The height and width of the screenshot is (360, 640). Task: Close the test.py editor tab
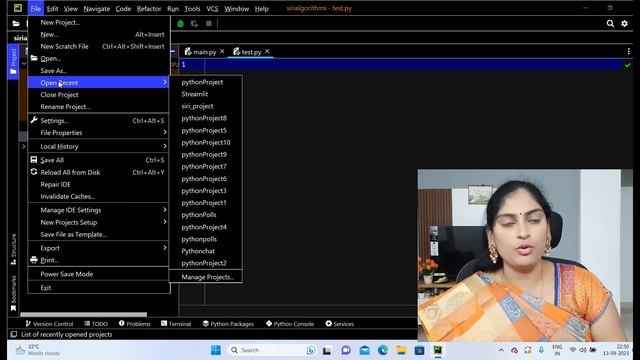point(267,51)
